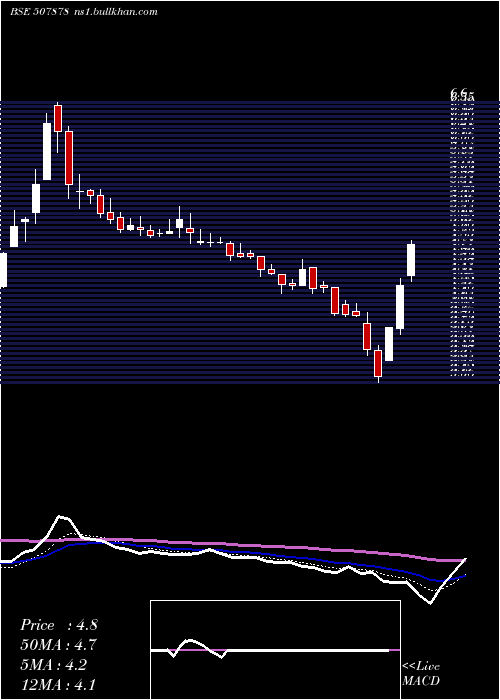Click the most recent white candlestick

[x=411, y=260]
